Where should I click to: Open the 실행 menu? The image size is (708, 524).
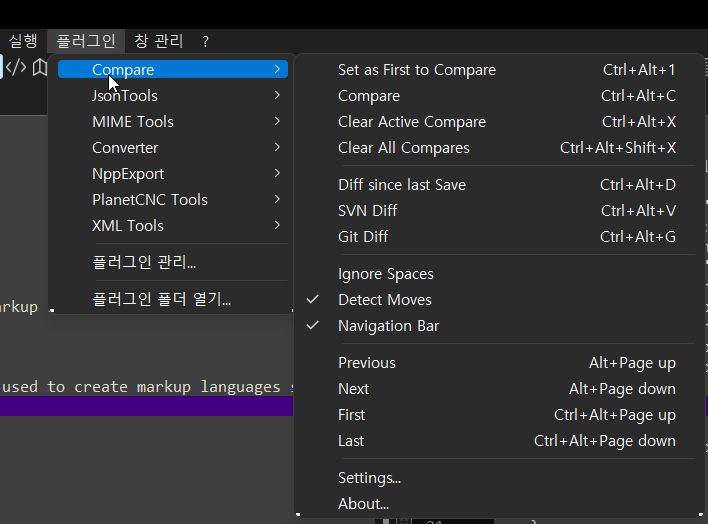pos(23,41)
